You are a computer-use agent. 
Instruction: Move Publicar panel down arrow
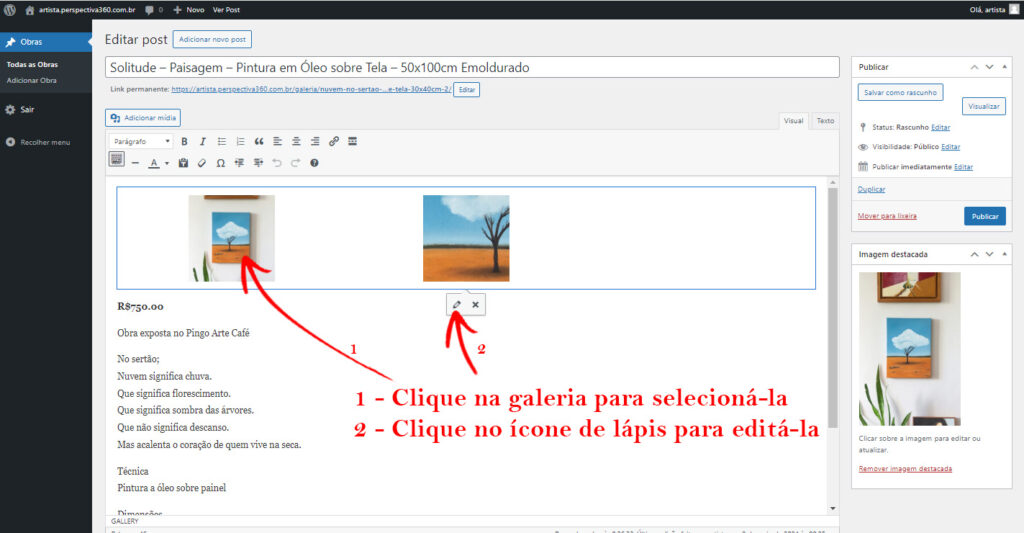(989, 67)
